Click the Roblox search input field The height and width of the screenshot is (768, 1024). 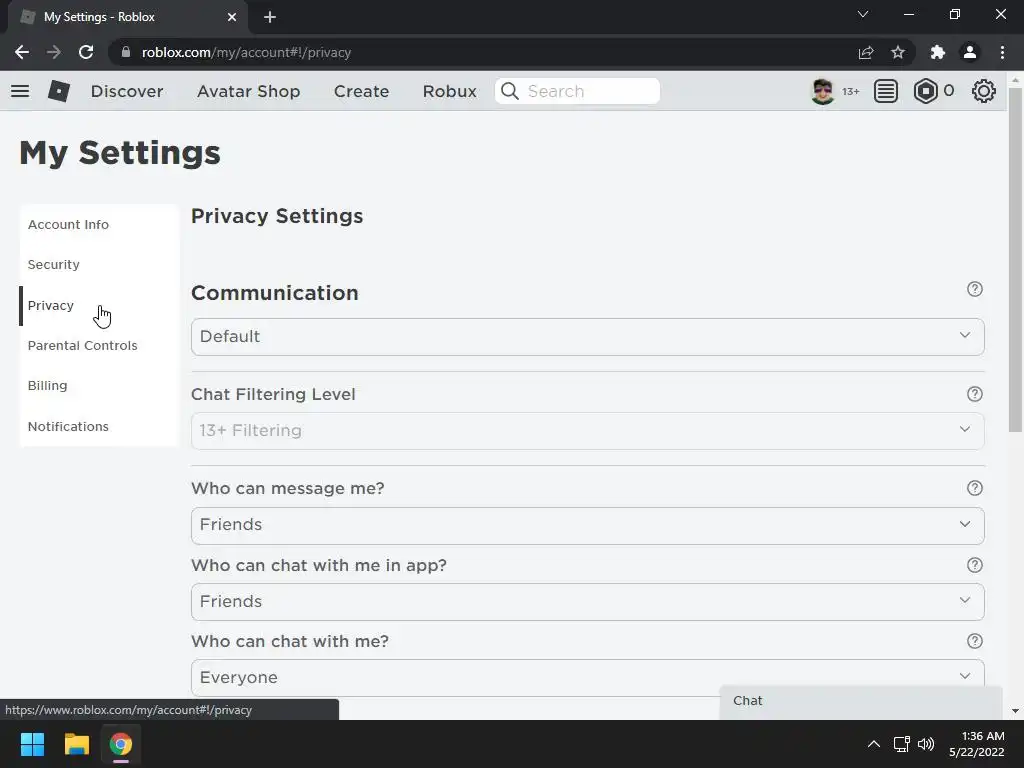click(577, 91)
